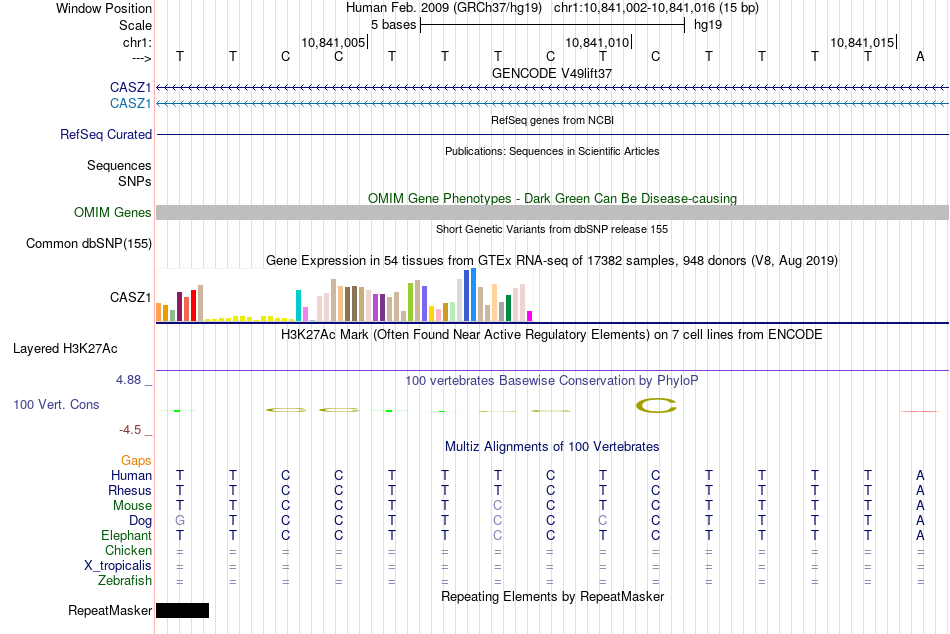
Task: Click the Human Feb. 2009 (GRCh37/hg19) assembly text
Action: point(445,8)
